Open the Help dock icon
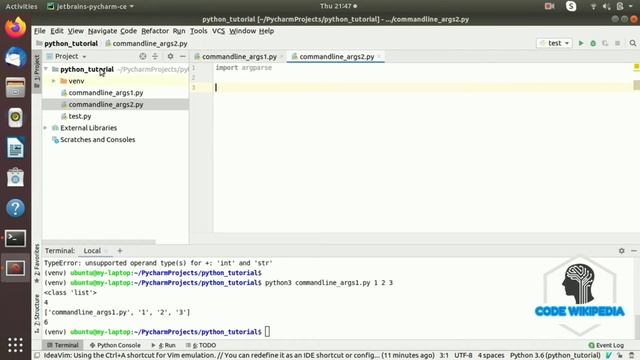The height and width of the screenshot is (360, 640). pyautogui.click(x=16, y=208)
